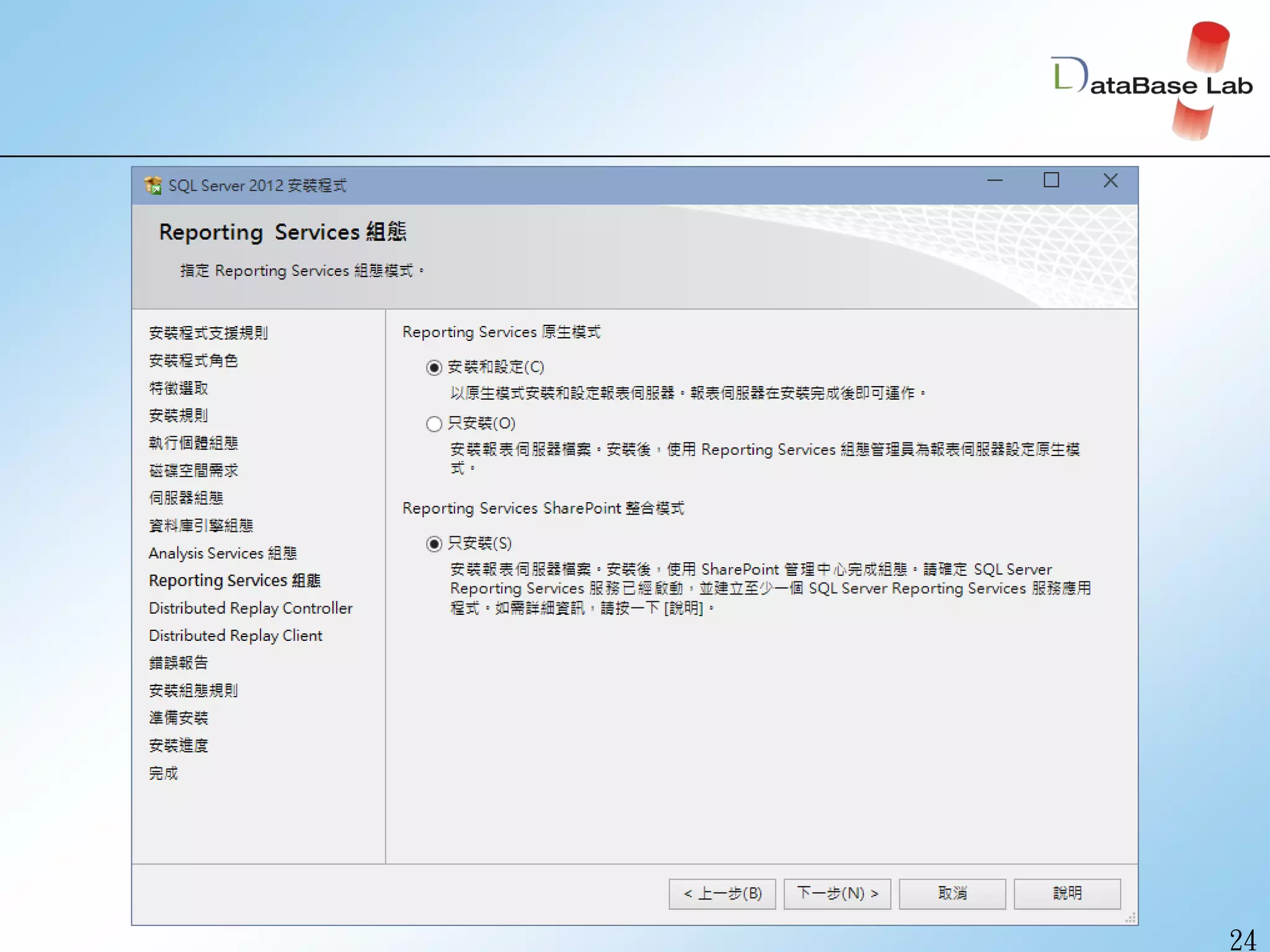
Task: Click the Reporting Services 原生模式 heading
Action: 502,332
